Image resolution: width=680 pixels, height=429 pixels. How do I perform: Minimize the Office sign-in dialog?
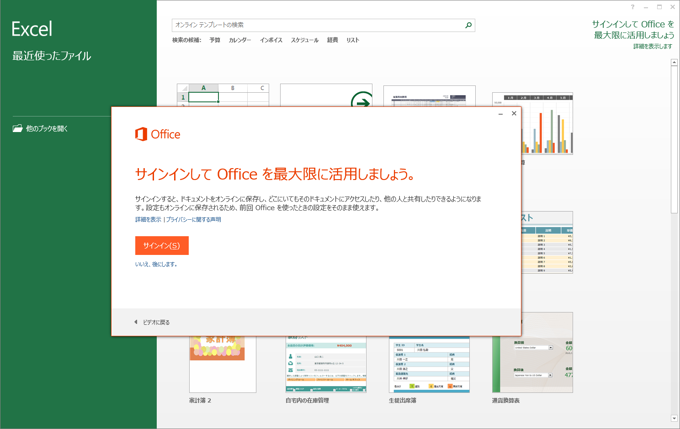click(x=500, y=114)
